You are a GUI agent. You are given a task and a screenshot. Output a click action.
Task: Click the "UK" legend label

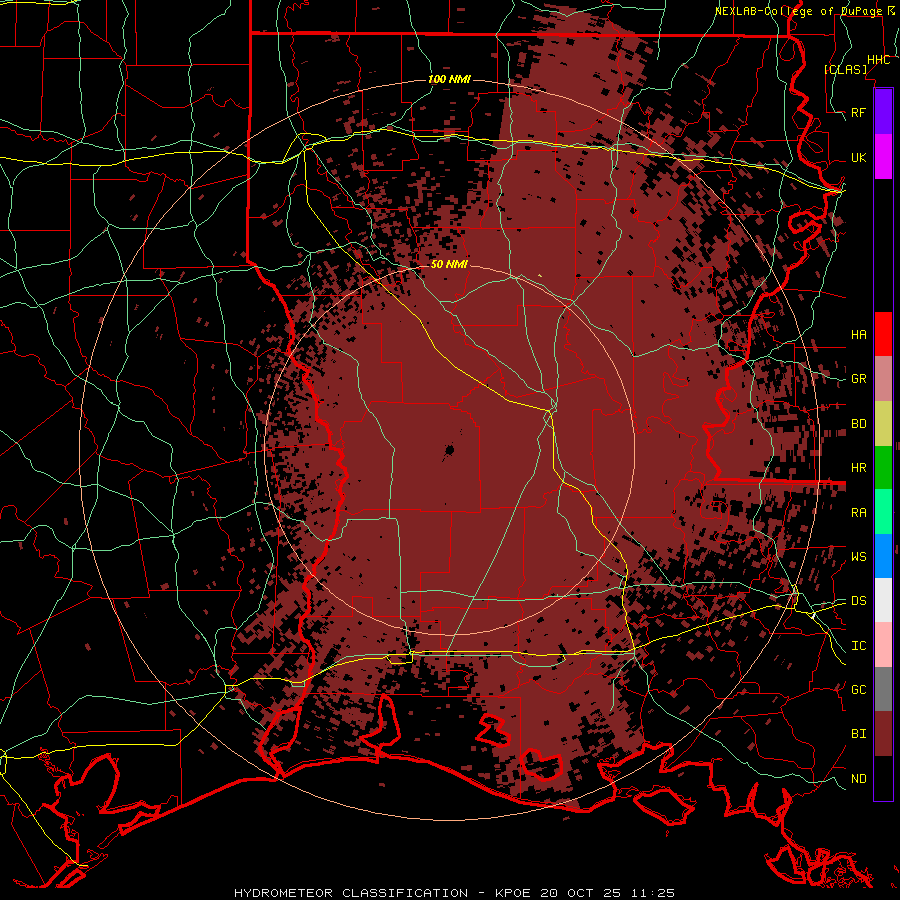[858, 157]
